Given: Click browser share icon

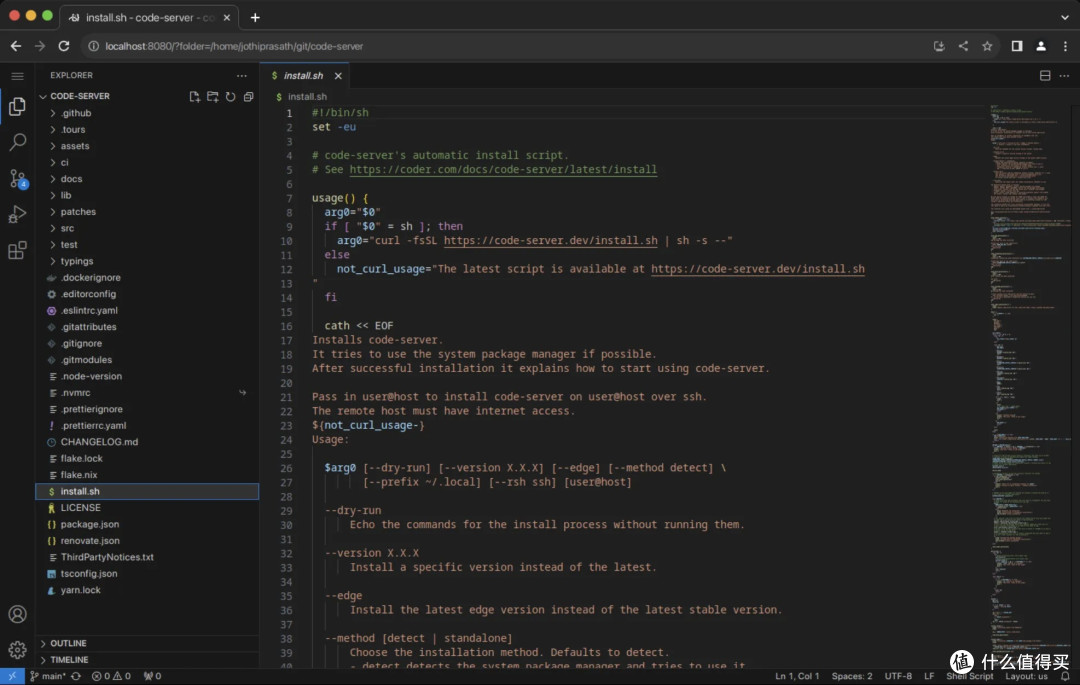Looking at the screenshot, I should (x=963, y=46).
